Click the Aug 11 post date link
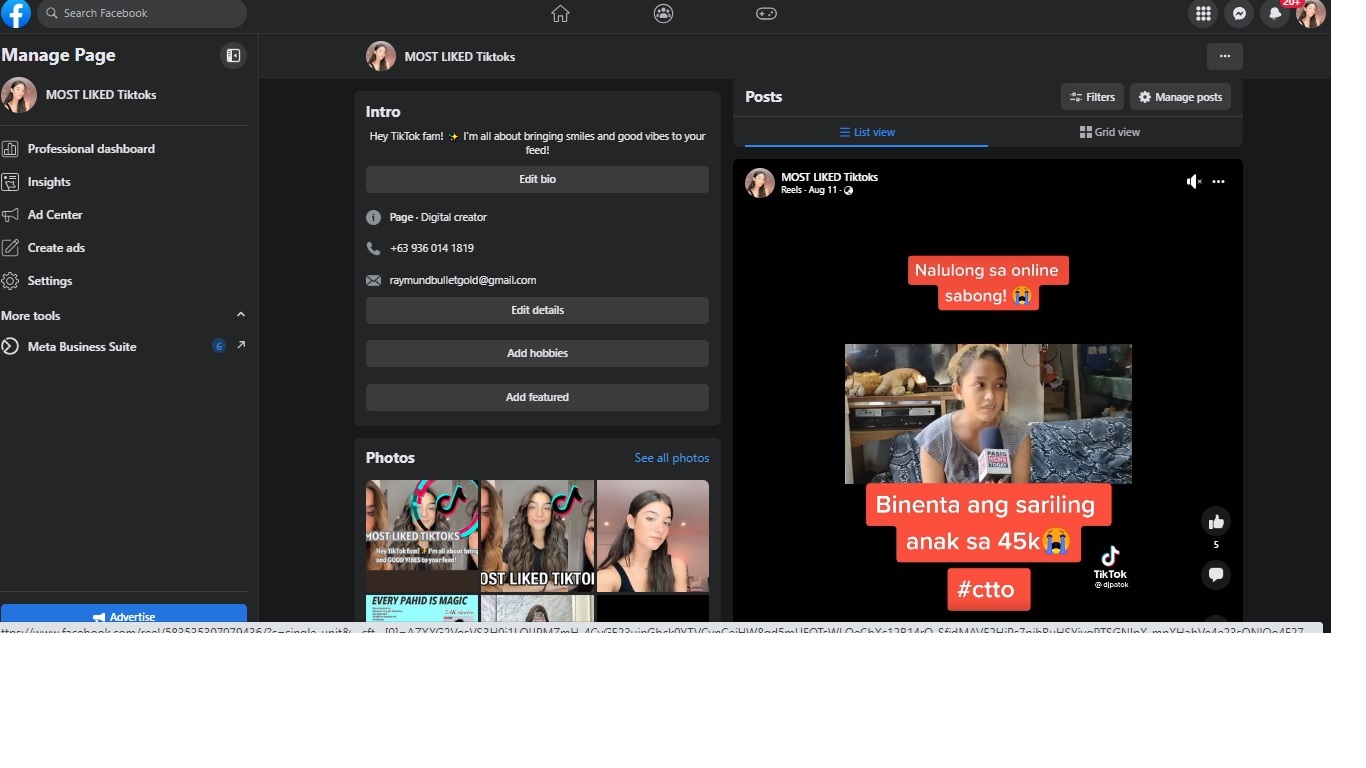The image size is (1366, 768). click(x=823, y=190)
